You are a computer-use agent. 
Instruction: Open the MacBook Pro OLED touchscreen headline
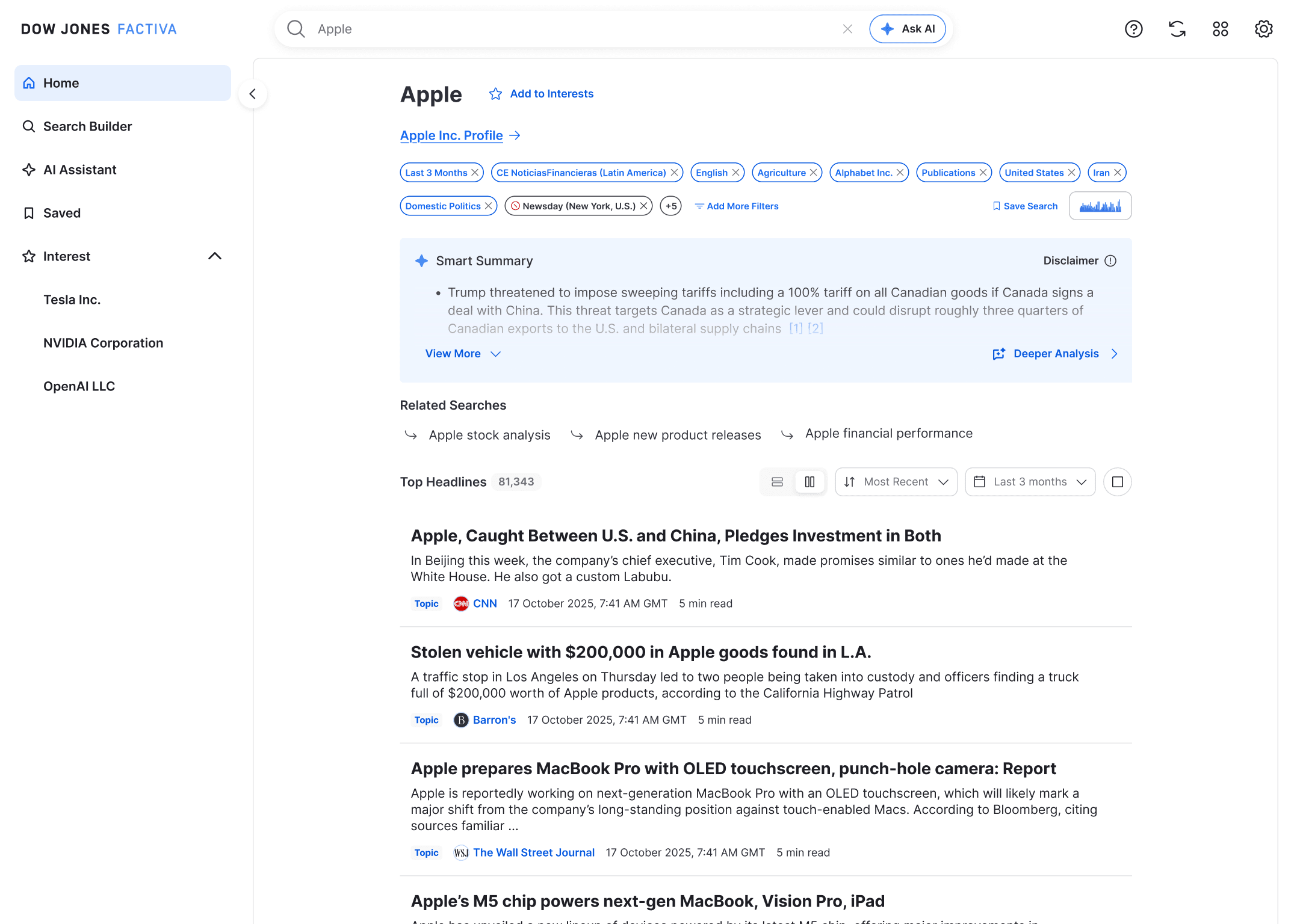click(x=733, y=769)
